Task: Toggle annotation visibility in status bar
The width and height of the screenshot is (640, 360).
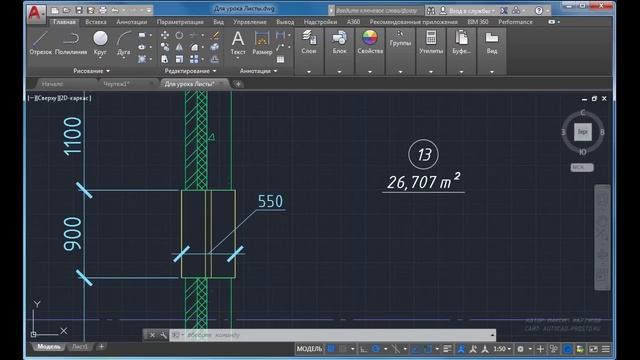Action: pyautogui.click(x=461, y=349)
